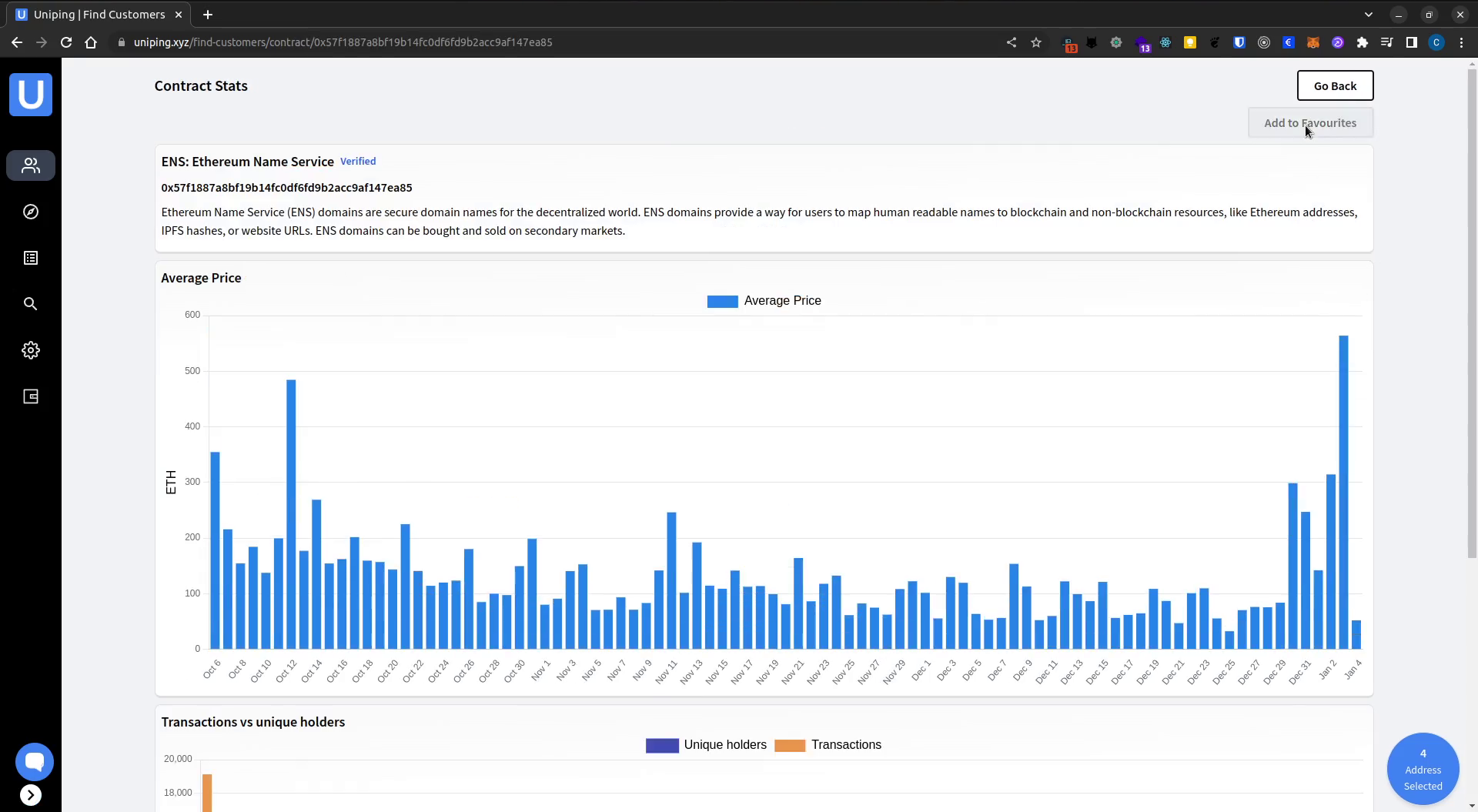Viewport: 1478px width, 812px height.
Task: Click the browser back arrow
Action: 17,42
